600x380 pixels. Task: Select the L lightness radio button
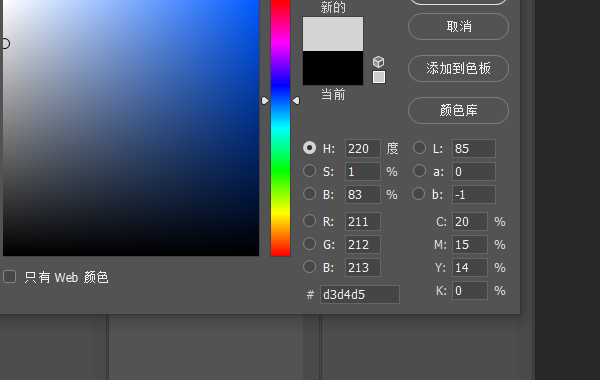point(419,148)
